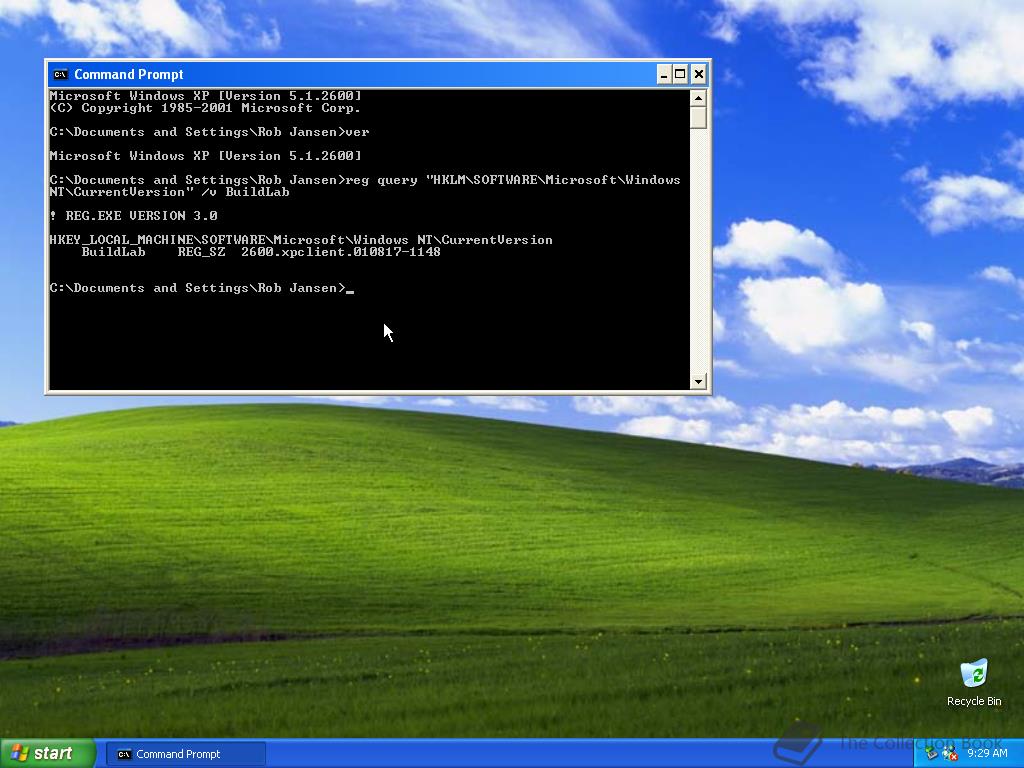1024x768 pixels.
Task: Click the 'REG_SZ' type text
Action: tap(201, 252)
